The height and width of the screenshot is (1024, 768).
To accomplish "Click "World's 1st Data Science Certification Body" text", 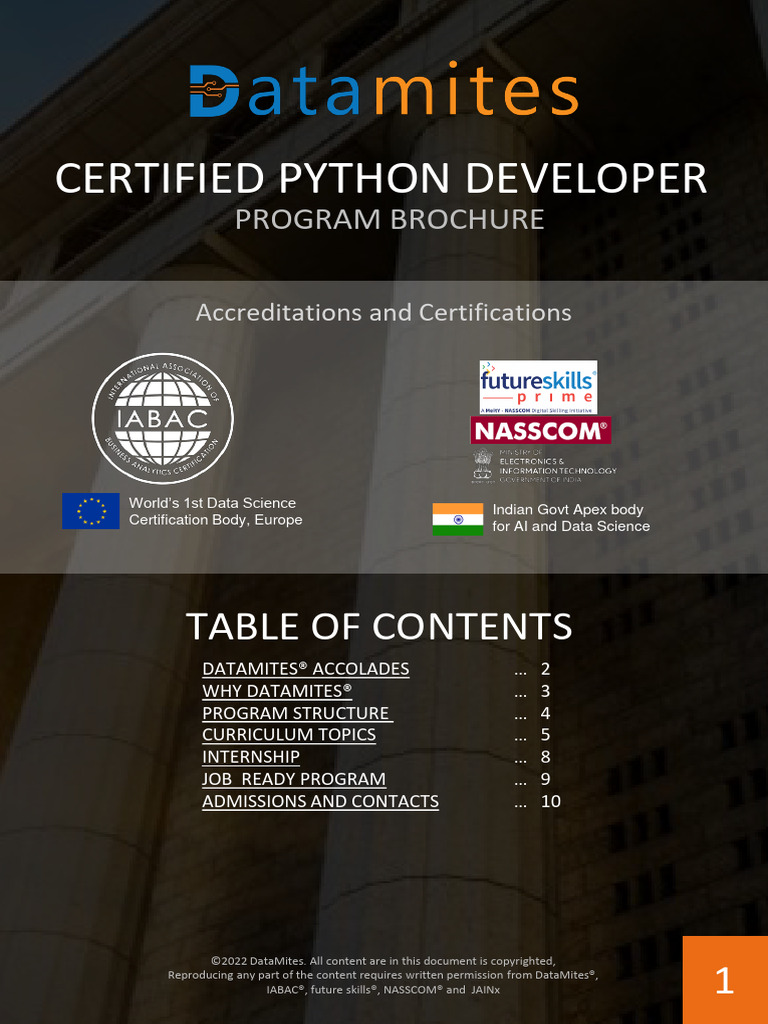I will pos(216,511).
